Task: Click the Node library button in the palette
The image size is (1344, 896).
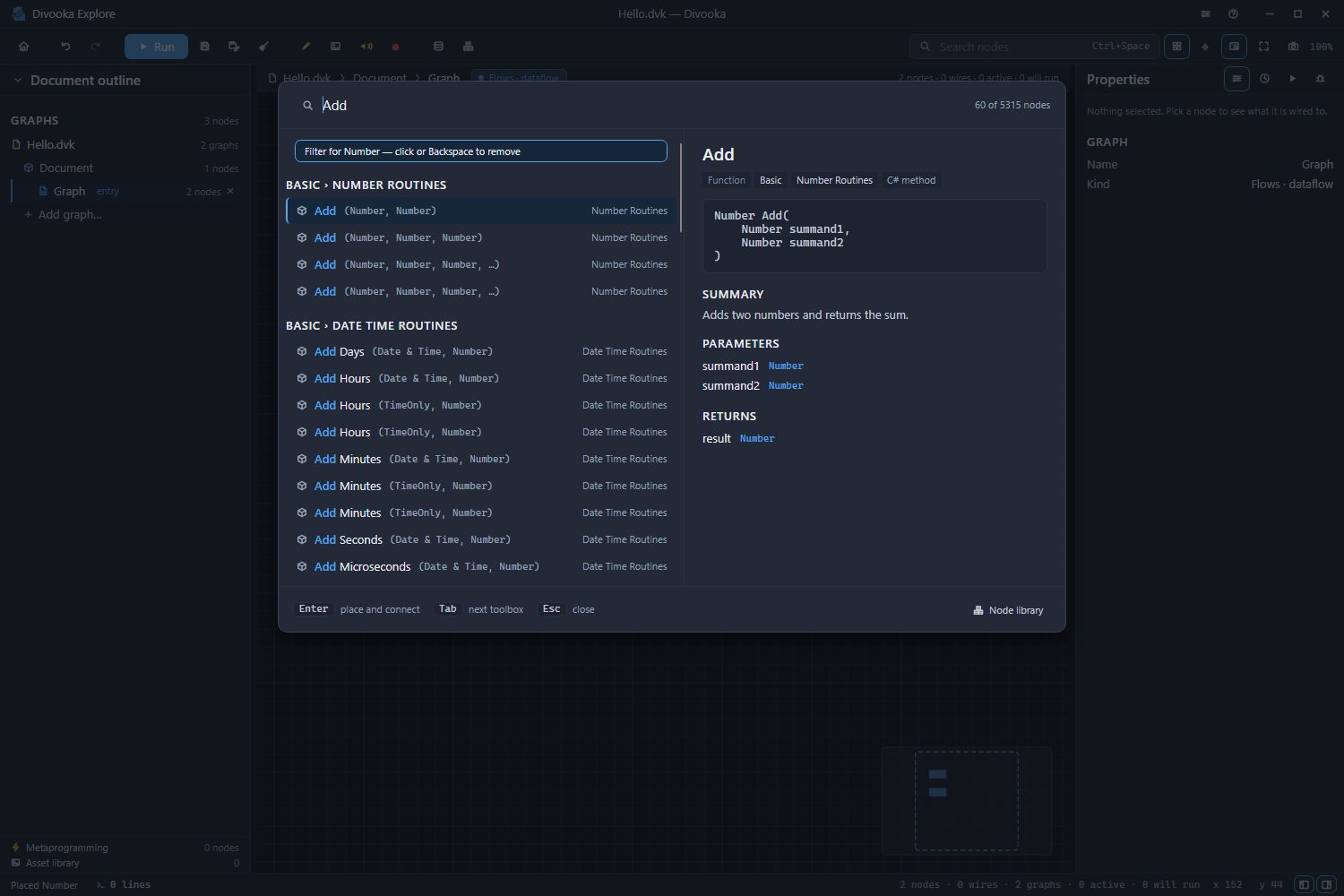Action: point(1008,610)
